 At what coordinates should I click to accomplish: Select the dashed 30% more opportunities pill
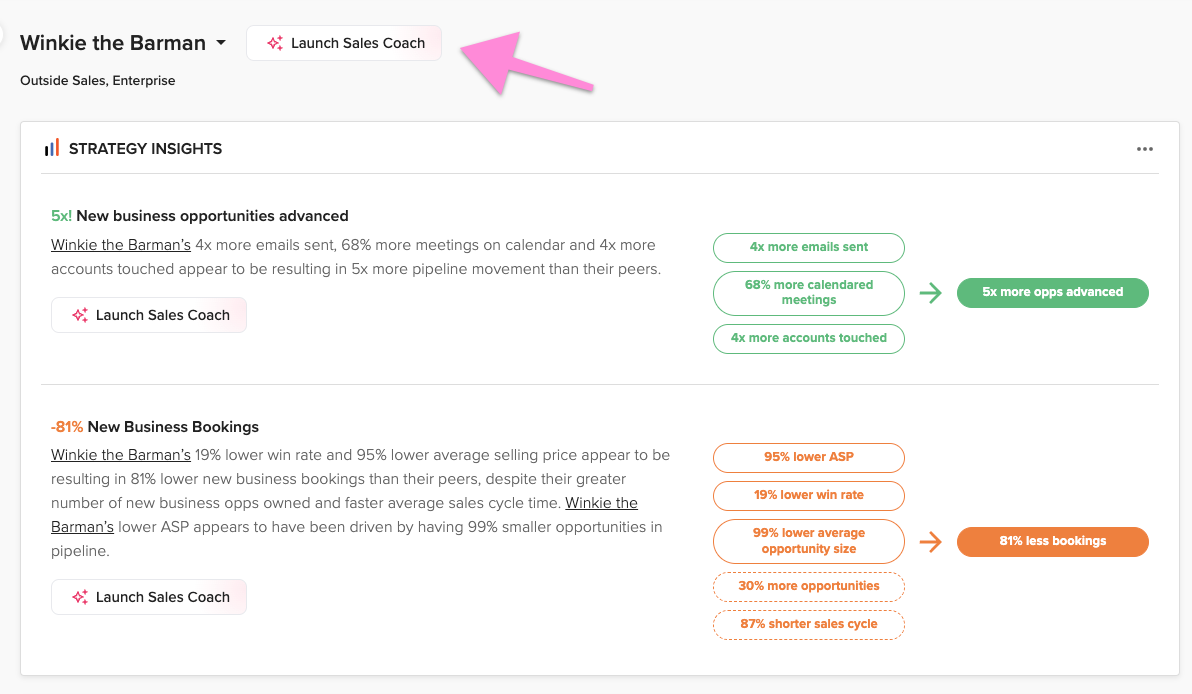(809, 586)
